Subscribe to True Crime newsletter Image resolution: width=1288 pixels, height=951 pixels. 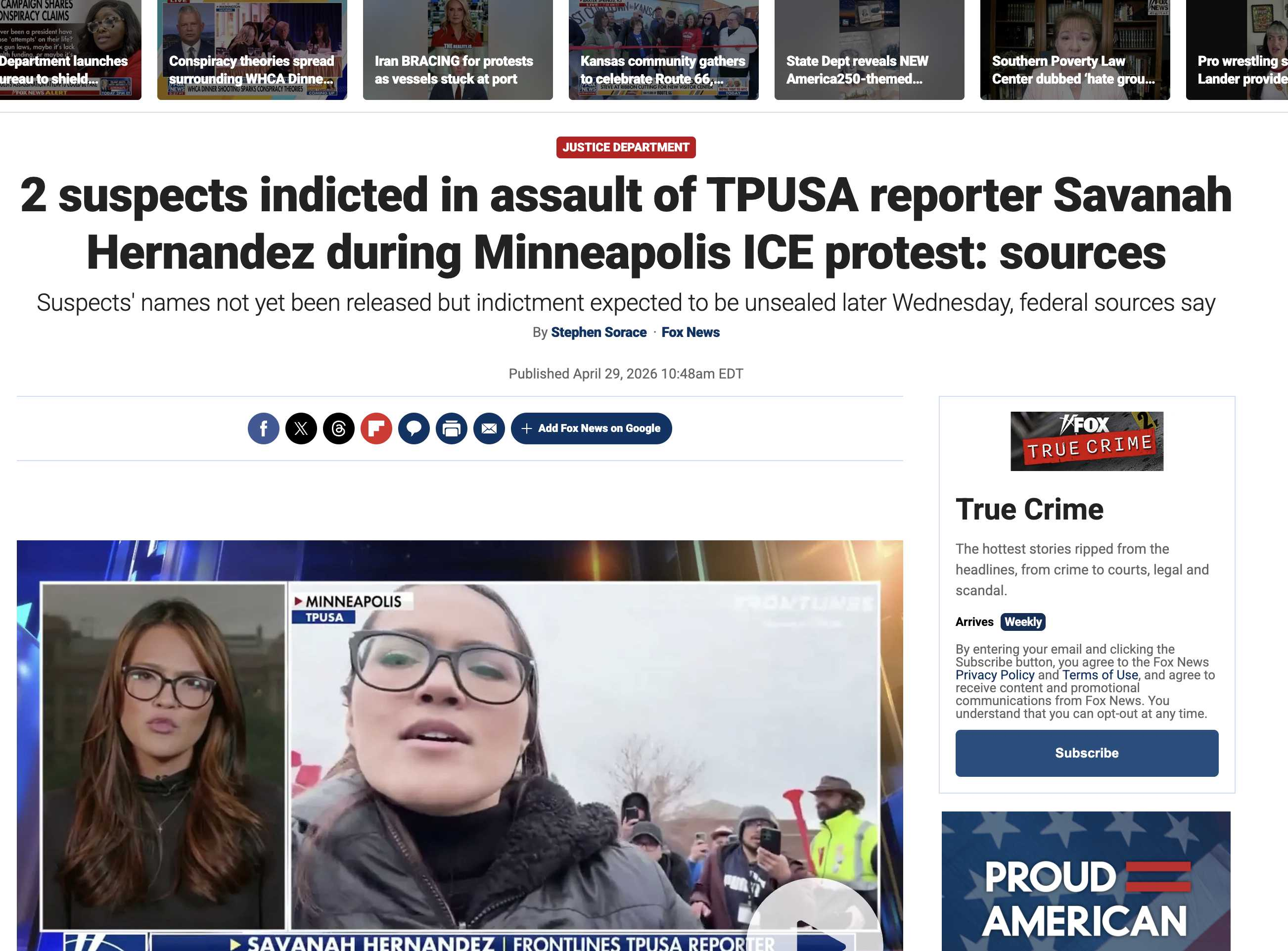tap(1087, 753)
